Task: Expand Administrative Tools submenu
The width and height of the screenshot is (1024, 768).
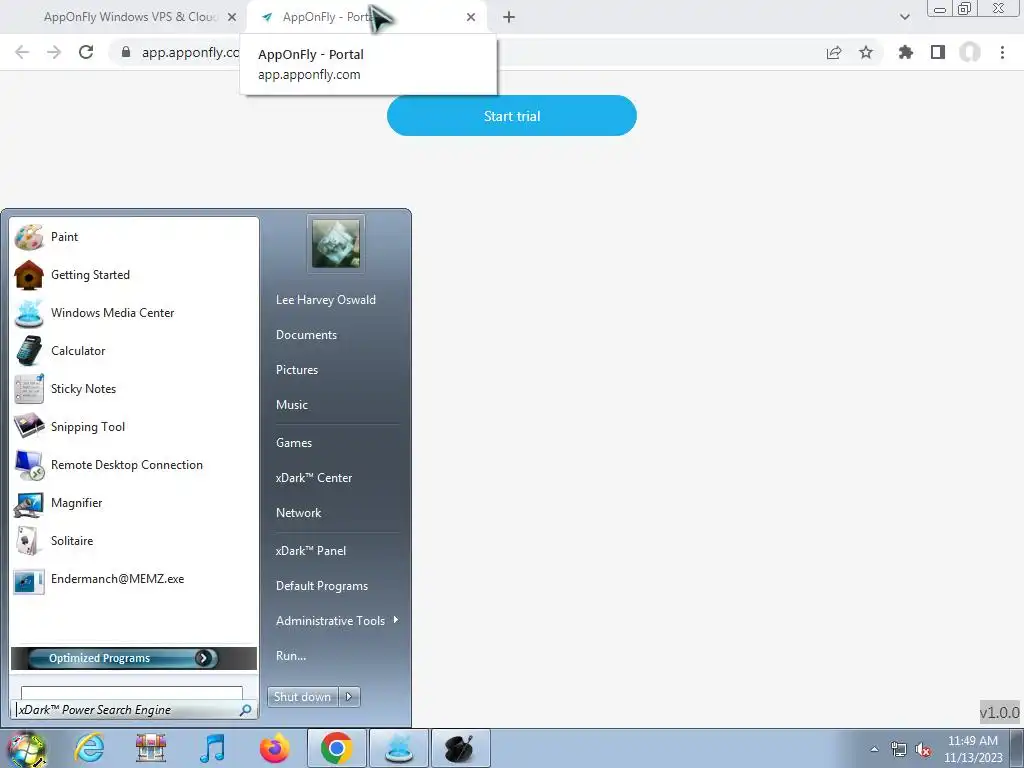Action: coord(336,621)
